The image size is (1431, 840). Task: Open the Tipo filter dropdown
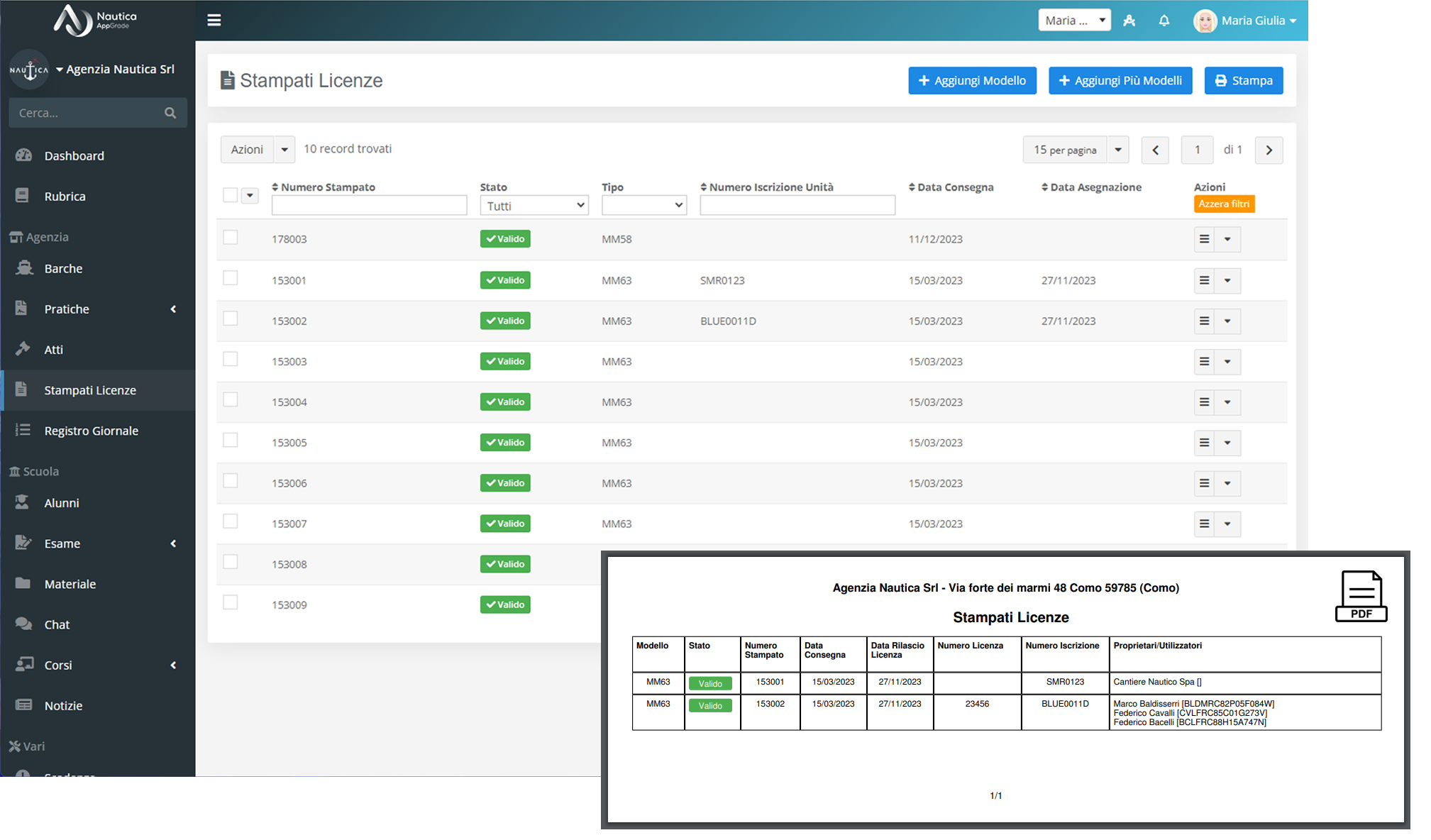[x=643, y=206]
